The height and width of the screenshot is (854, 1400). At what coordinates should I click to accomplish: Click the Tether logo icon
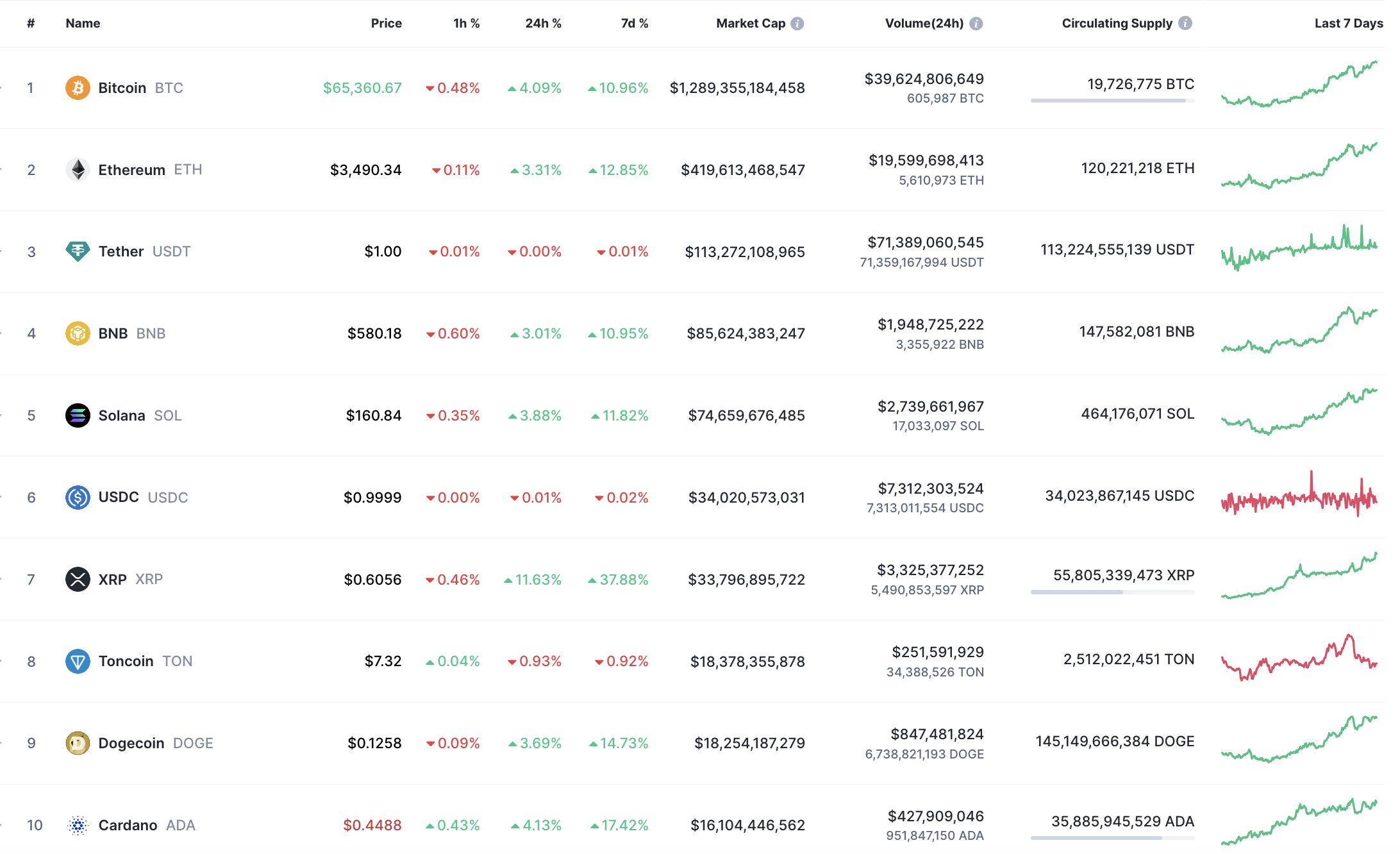[x=78, y=251]
